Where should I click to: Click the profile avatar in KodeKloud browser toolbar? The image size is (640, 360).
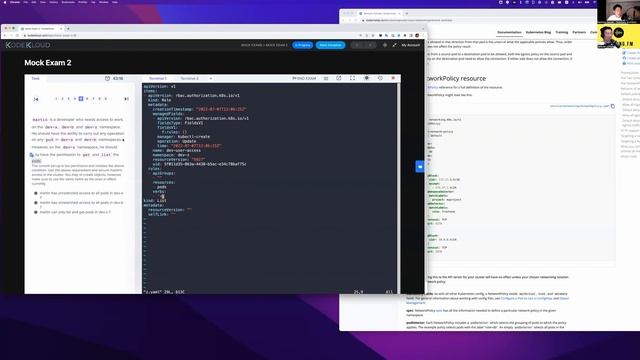[x=417, y=36]
